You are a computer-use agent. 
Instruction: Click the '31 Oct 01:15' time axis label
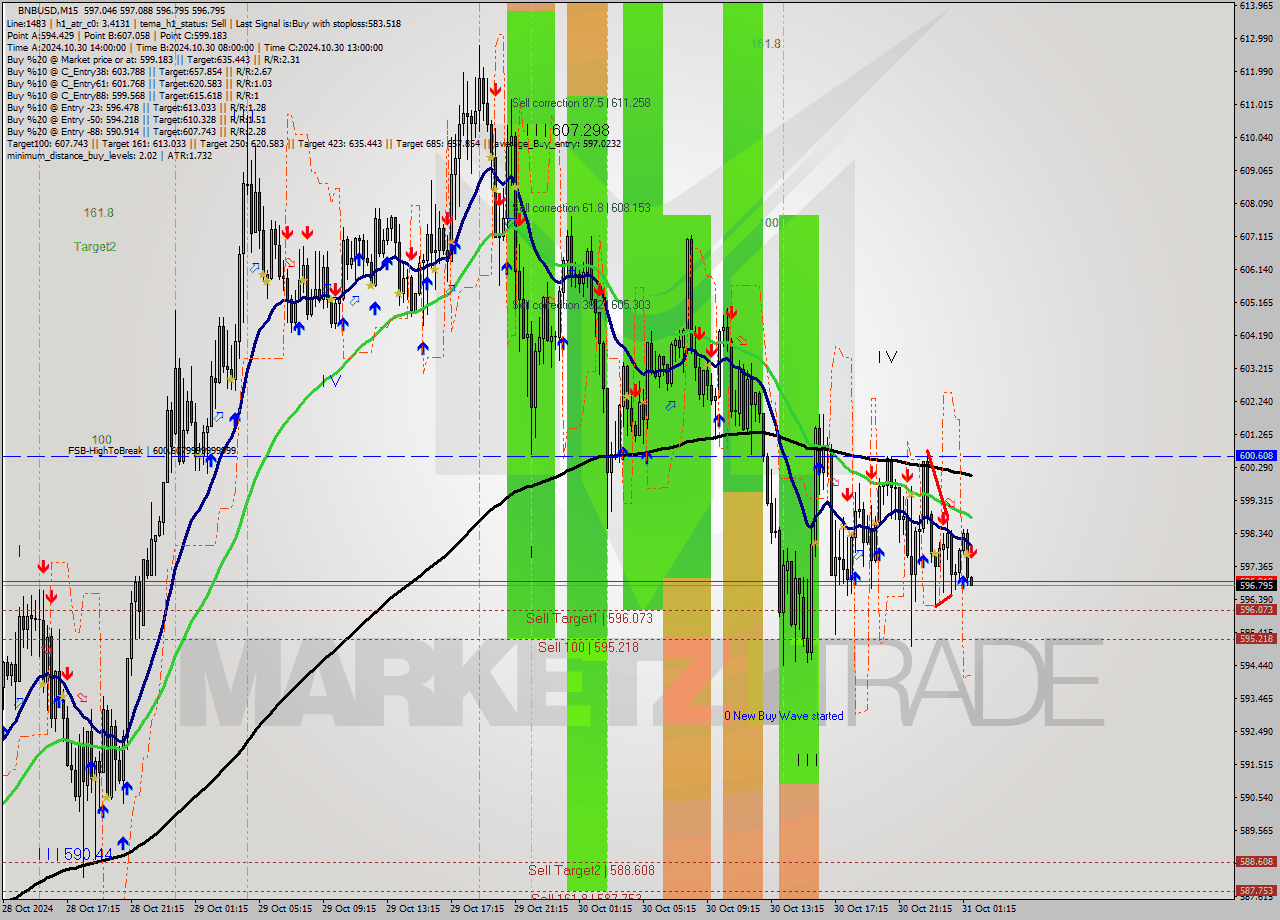(x=988, y=909)
